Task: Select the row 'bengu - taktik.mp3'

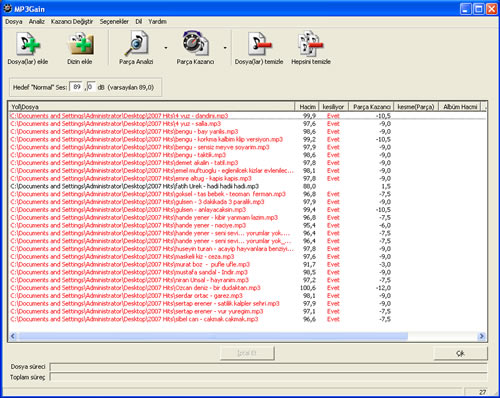Action: click(247, 155)
